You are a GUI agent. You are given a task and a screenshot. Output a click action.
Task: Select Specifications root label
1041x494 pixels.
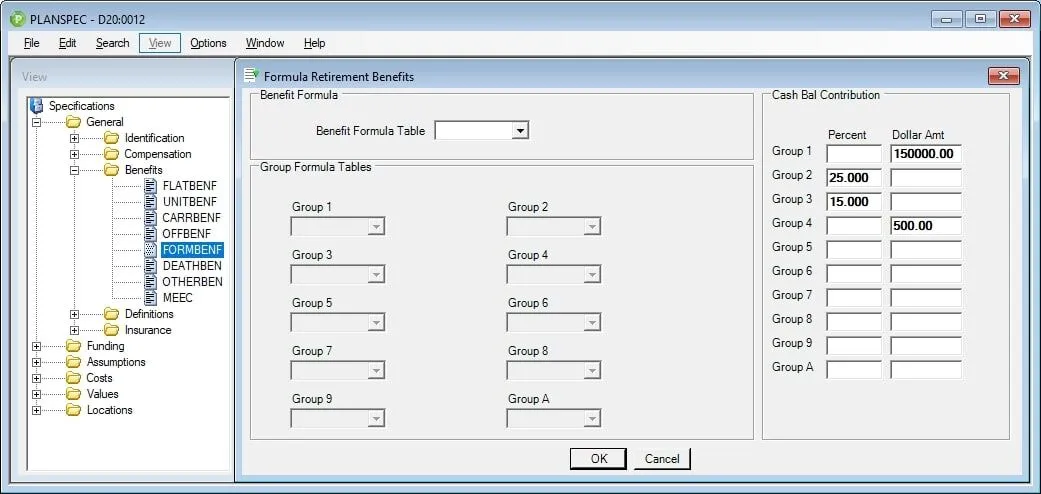point(82,106)
